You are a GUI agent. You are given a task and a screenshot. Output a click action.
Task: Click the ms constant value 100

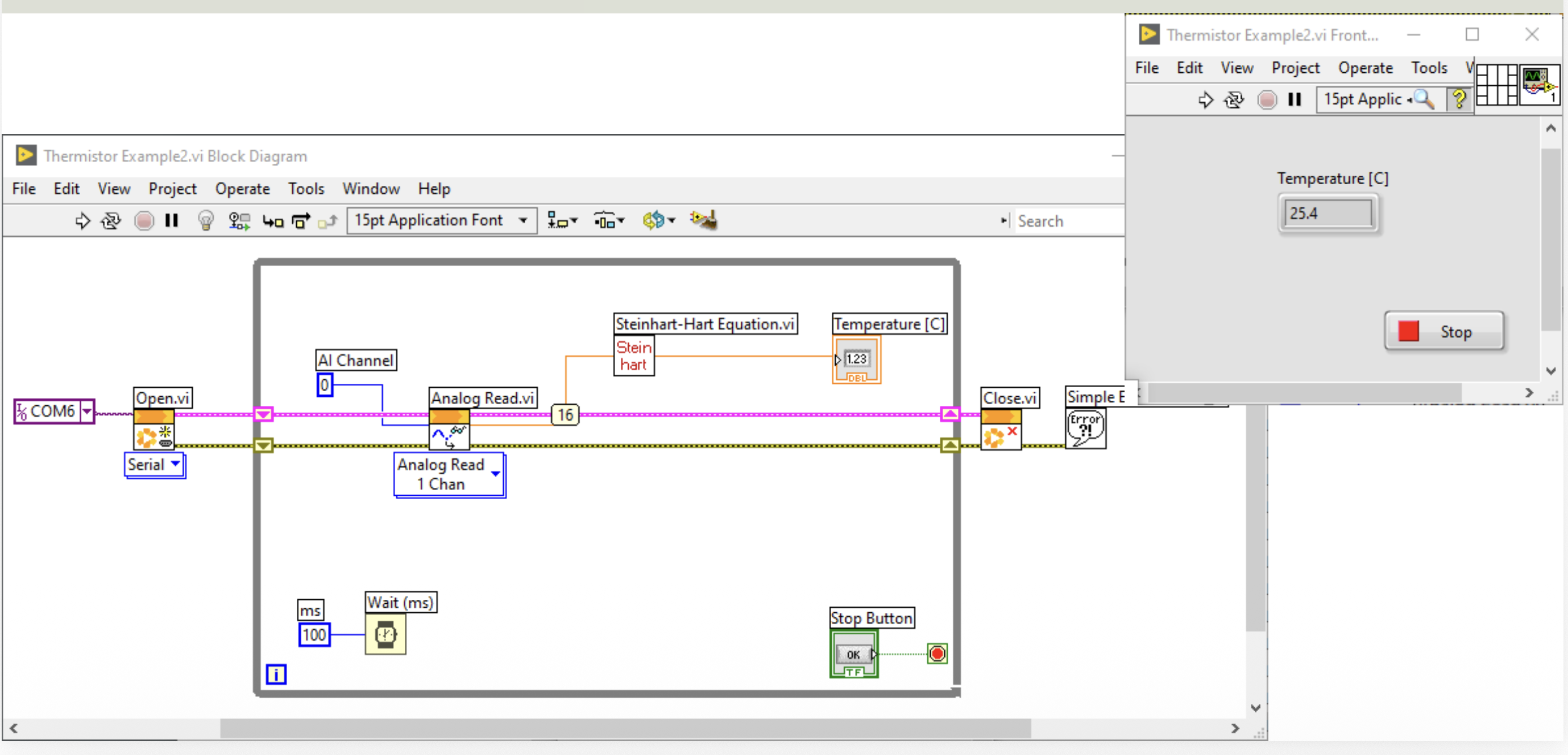pyautogui.click(x=314, y=635)
